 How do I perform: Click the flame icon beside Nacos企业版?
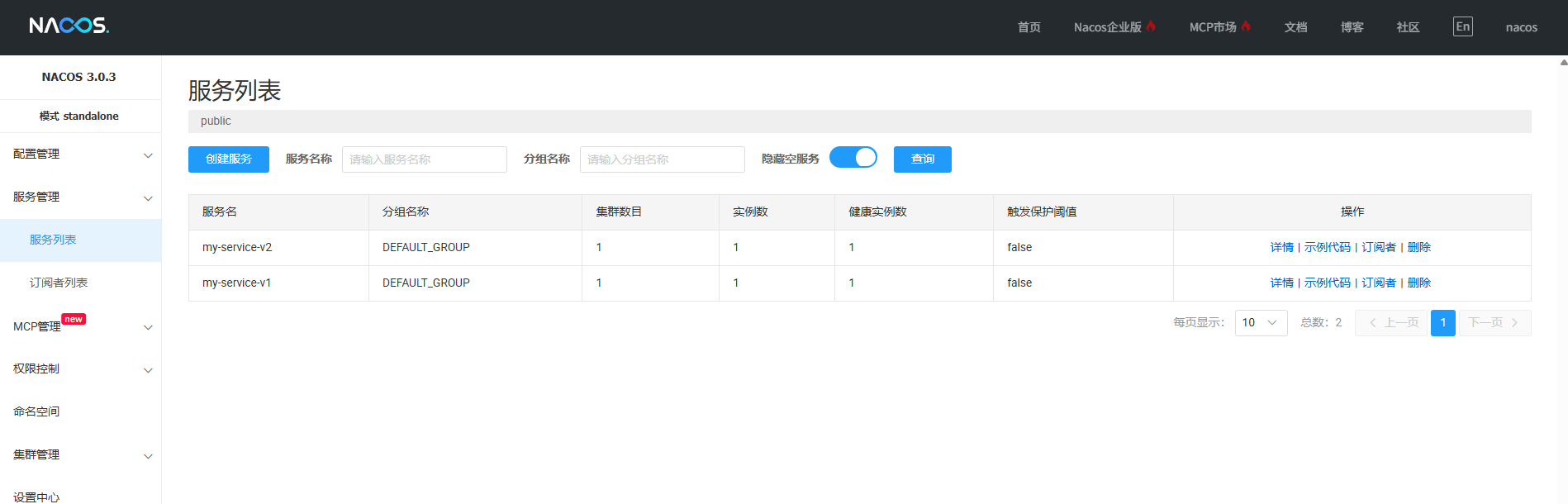[x=1151, y=26]
